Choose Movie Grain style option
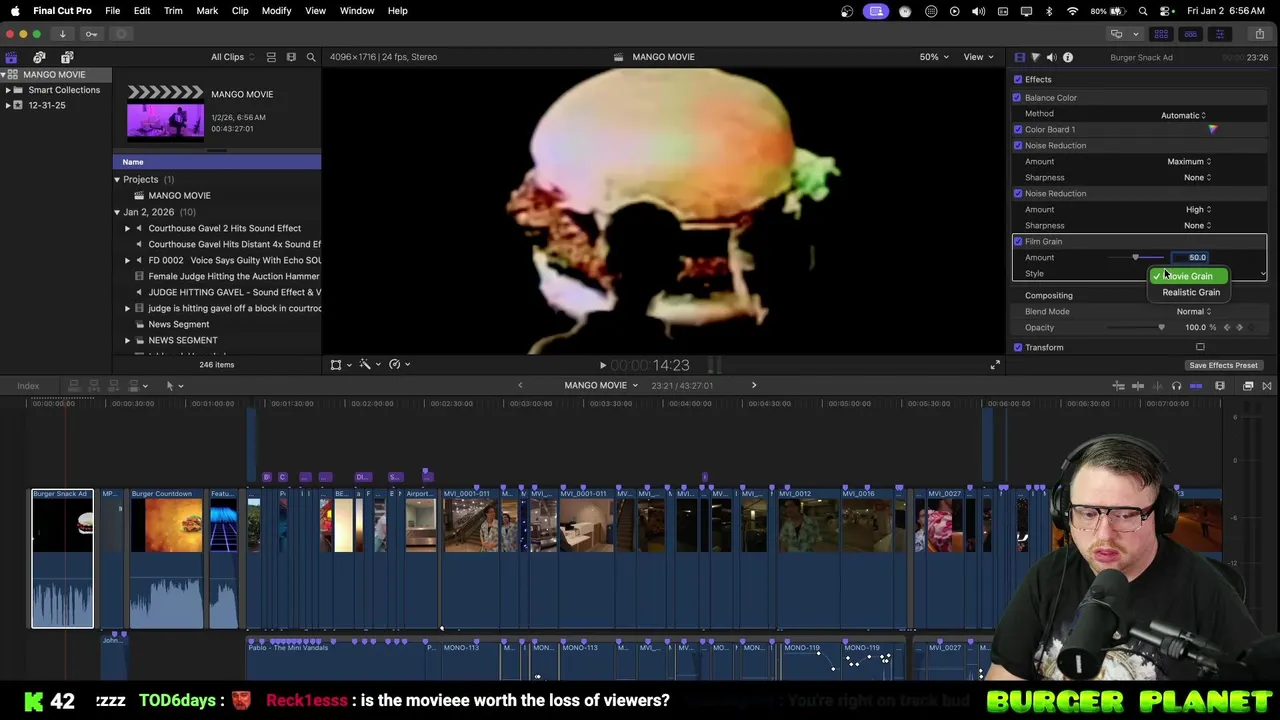The height and width of the screenshot is (720, 1280). click(x=1188, y=276)
